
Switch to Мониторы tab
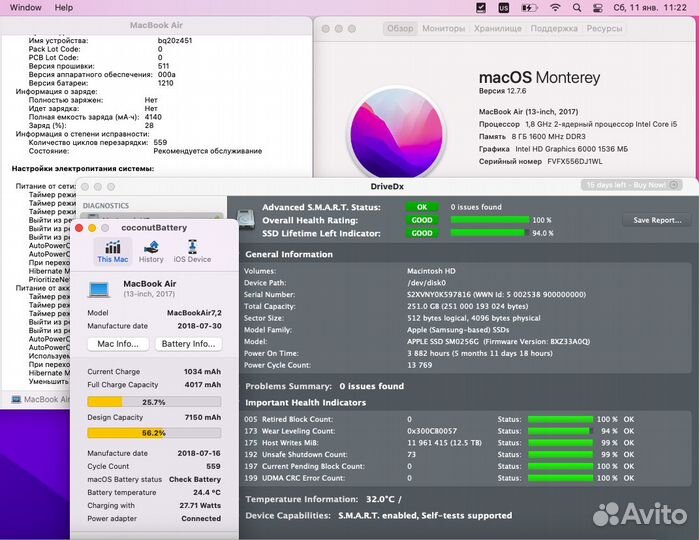click(x=444, y=28)
